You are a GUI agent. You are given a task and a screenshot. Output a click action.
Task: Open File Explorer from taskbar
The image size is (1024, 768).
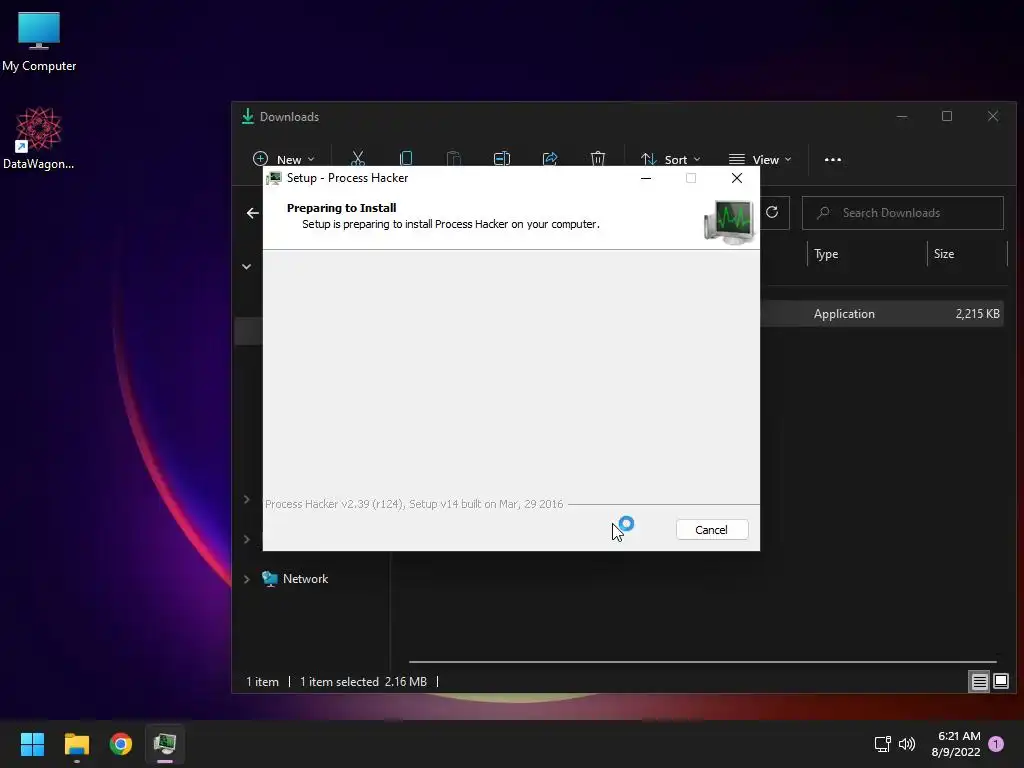point(76,744)
